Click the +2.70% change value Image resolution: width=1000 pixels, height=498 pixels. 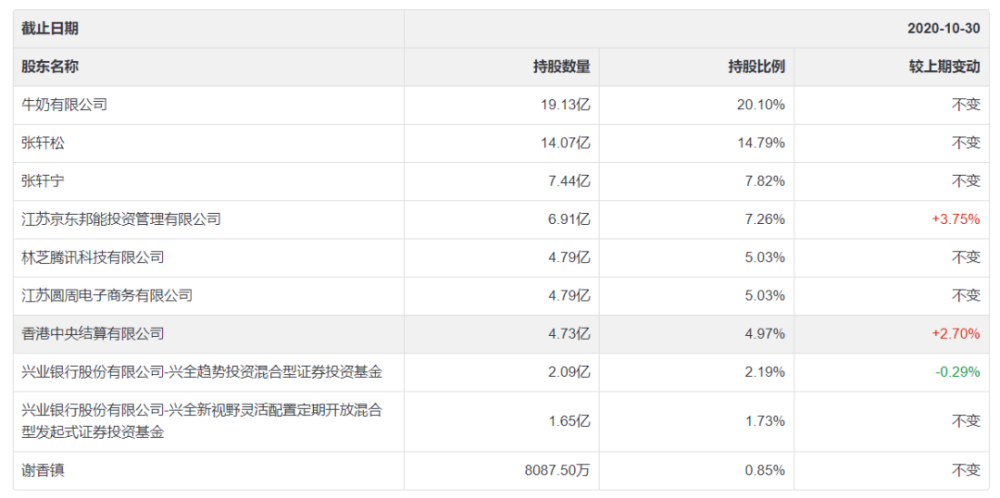click(955, 334)
